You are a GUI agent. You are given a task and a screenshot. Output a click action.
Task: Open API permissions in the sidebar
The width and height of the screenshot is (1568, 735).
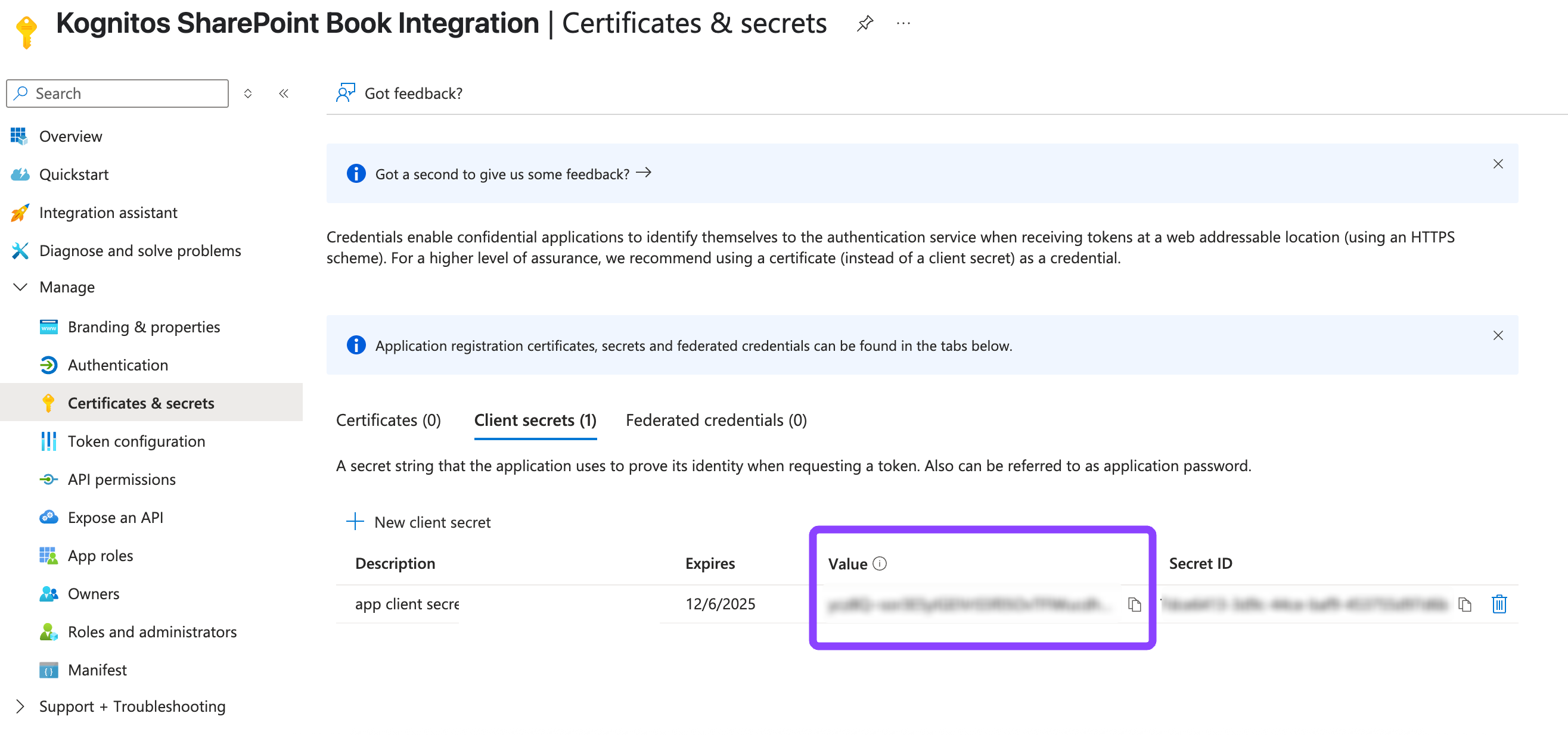click(122, 479)
